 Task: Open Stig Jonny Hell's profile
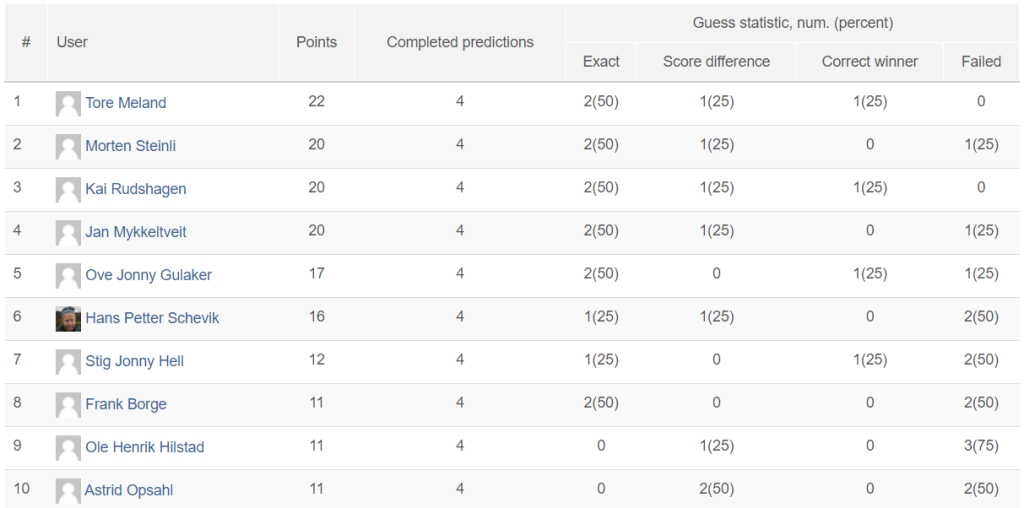pos(135,361)
